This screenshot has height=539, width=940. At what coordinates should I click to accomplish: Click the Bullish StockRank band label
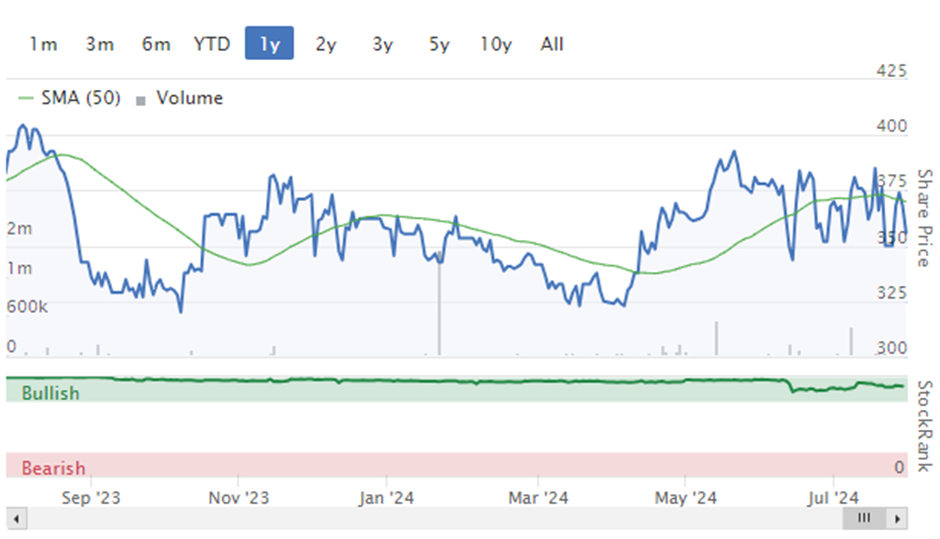pyautogui.click(x=50, y=393)
